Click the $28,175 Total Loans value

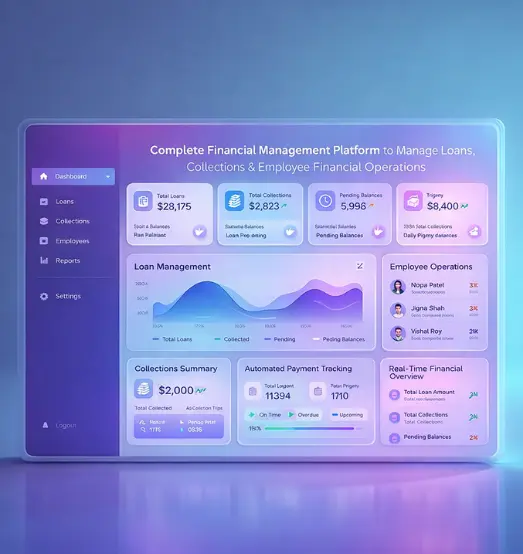pos(174,206)
